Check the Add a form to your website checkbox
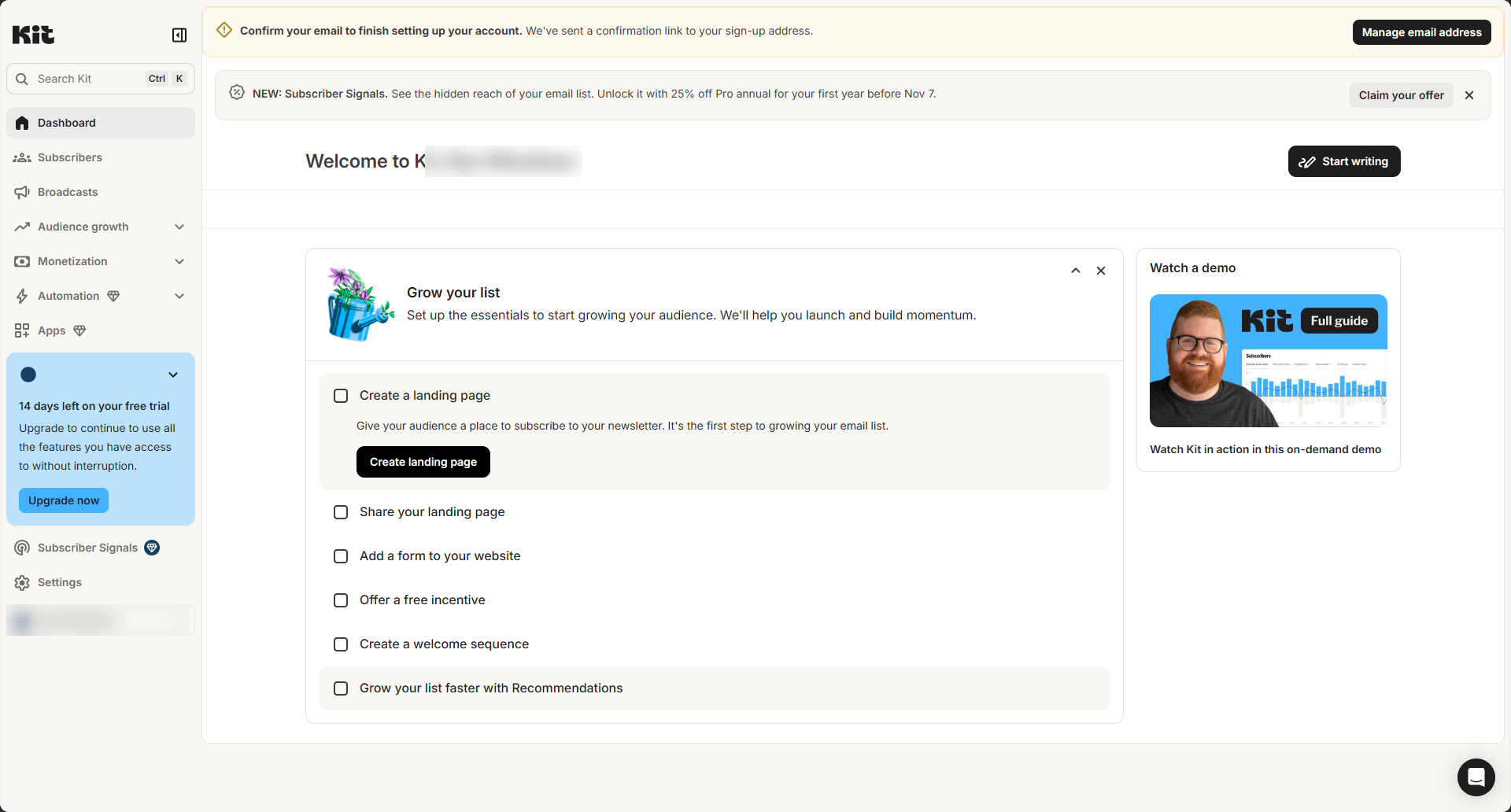The width and height of the screenshot is (1511, 812). tap(341, 556)
